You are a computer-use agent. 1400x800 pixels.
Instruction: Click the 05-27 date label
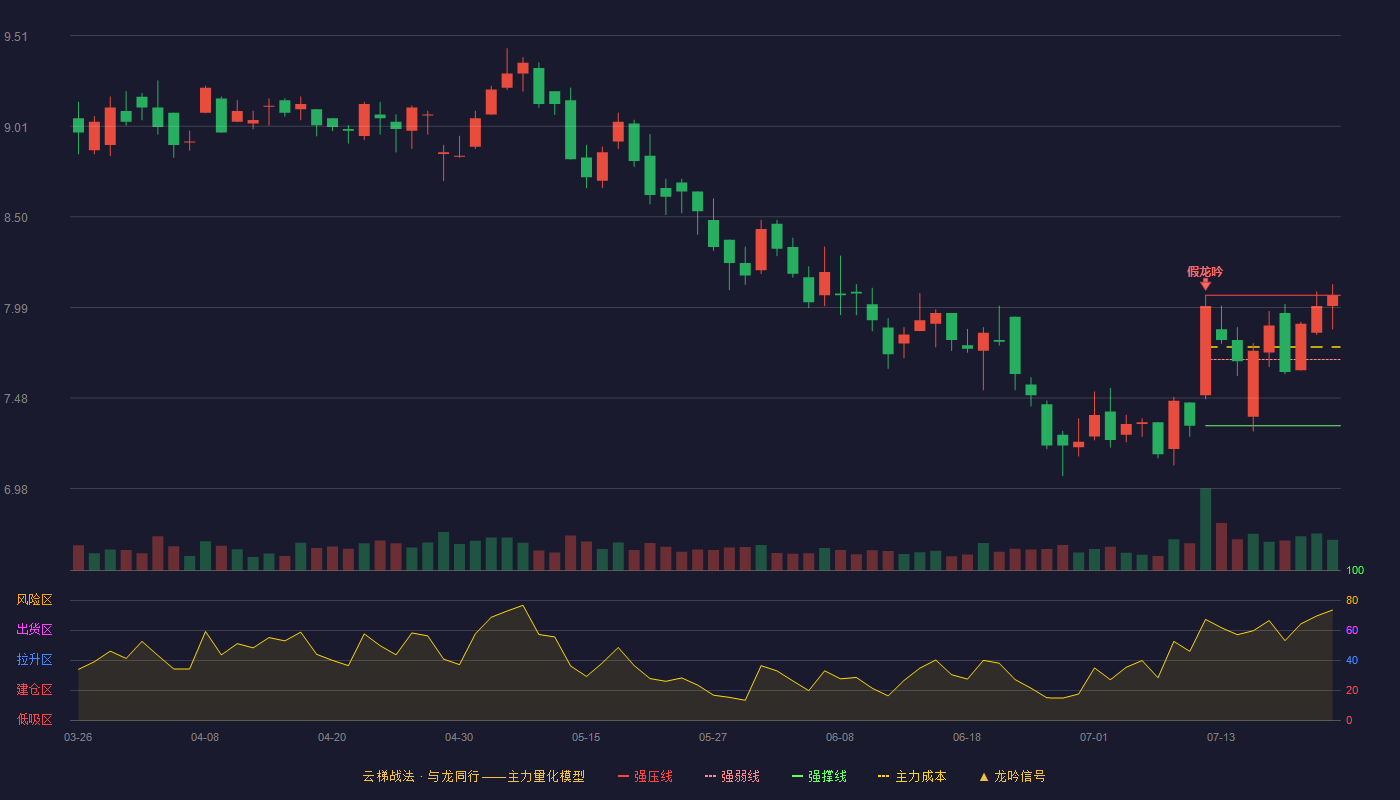(713, 737)
